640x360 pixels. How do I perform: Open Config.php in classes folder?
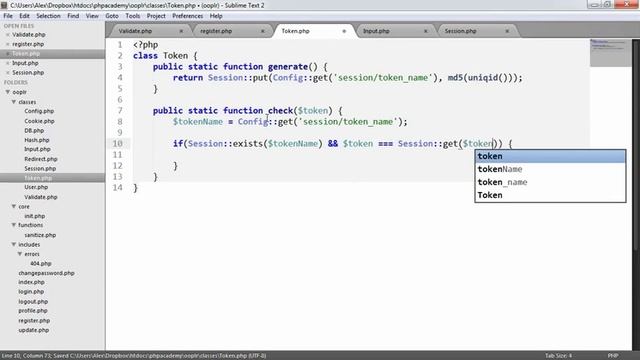coord(39,111)
